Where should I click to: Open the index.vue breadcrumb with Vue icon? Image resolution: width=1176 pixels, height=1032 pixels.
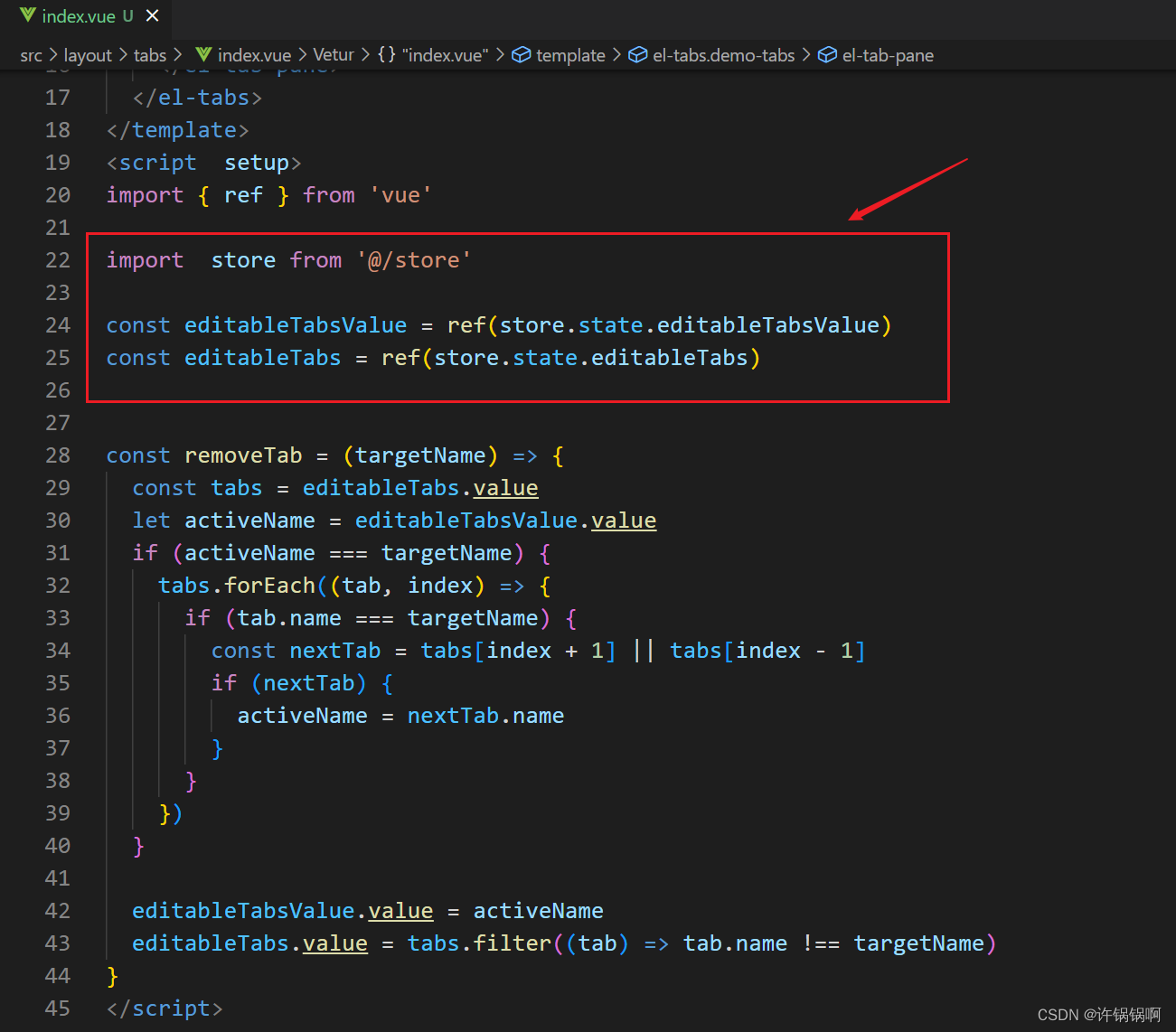pyautogui.click(x=243, y=55)
